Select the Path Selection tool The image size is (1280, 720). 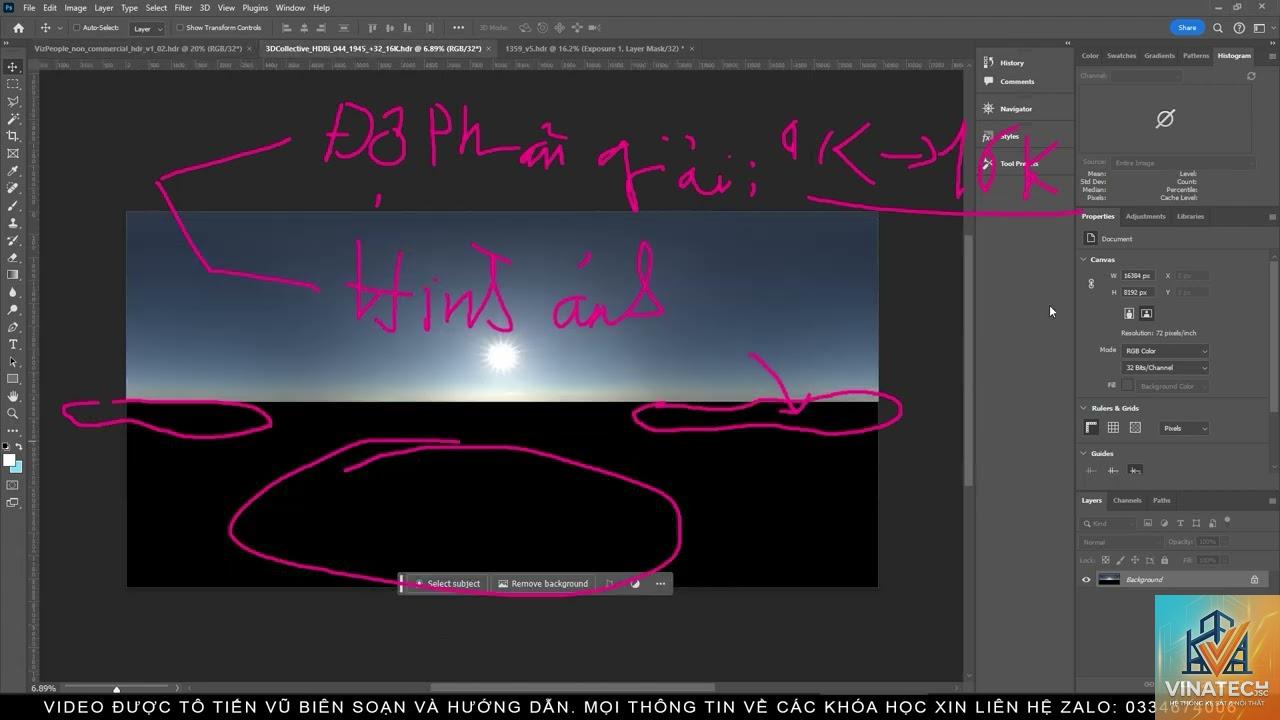point(13,361)
